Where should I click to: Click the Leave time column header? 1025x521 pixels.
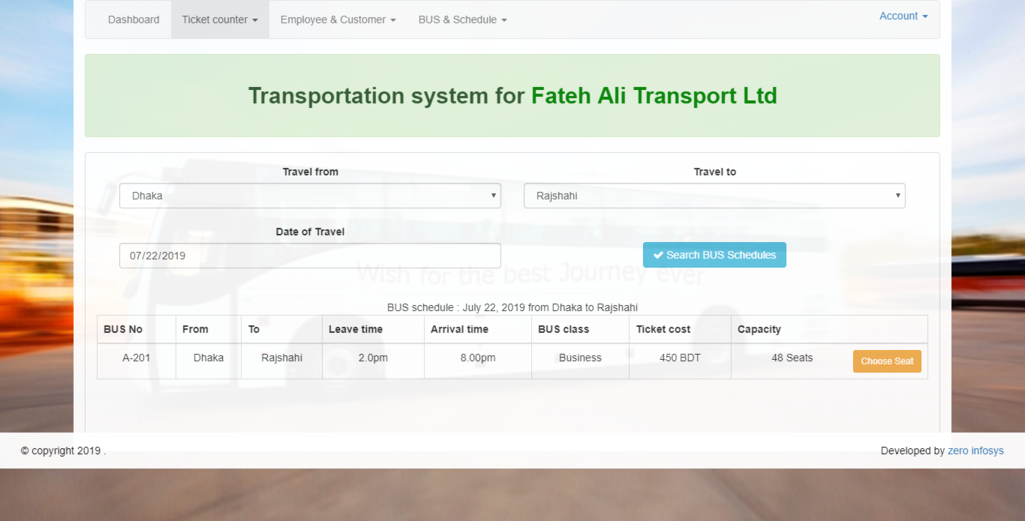pyautogui.click(x=355, y=329)
